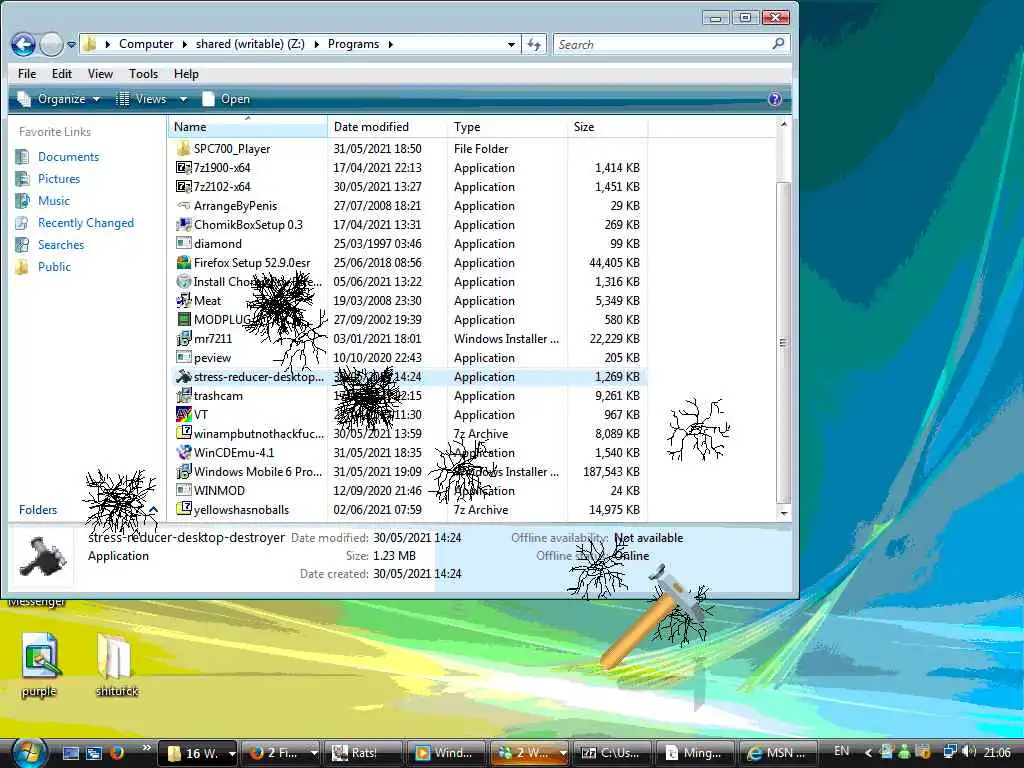Click the blue help question mark icon

click(x=775, y=99)
